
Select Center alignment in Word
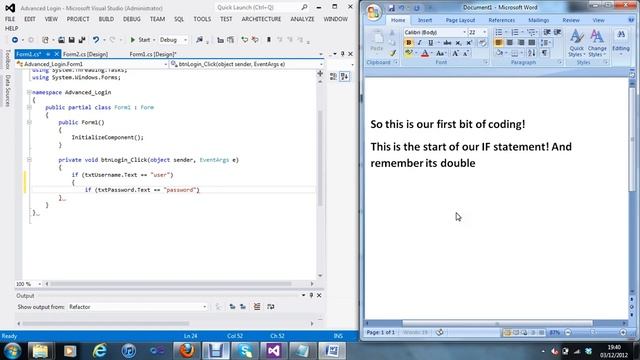509,42
